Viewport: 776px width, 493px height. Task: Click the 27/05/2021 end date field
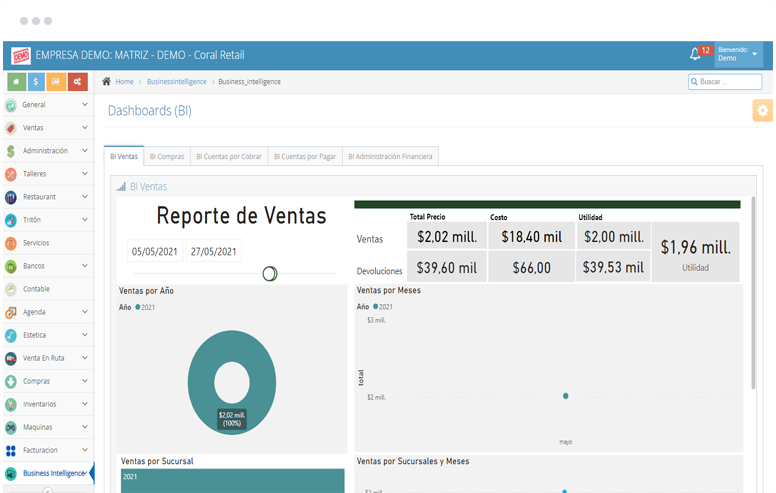click(214, 251)
